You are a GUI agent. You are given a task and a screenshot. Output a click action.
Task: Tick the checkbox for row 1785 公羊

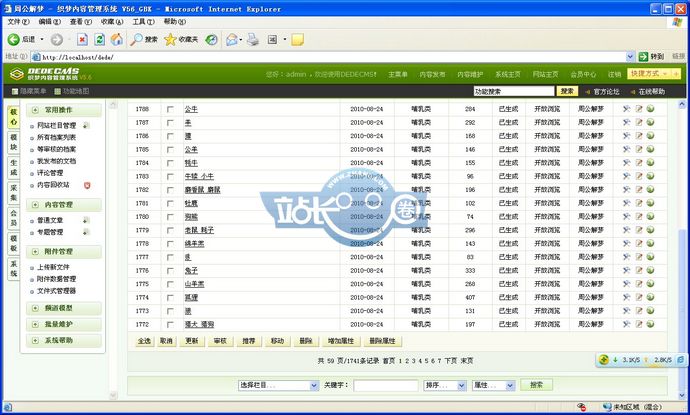point(170,150)
